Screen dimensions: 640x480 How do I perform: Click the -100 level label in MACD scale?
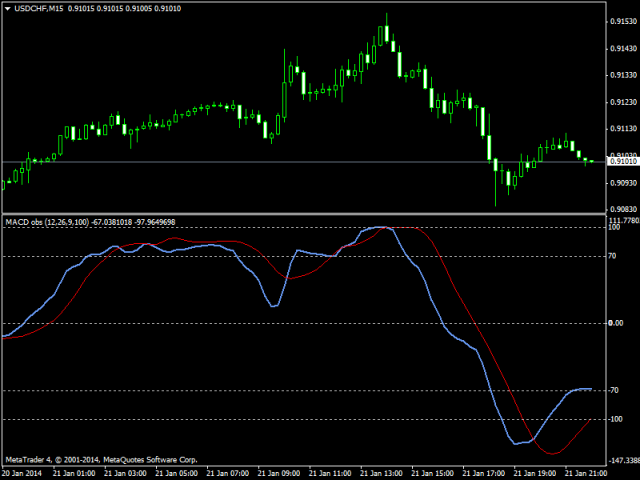click(x=616, y=419)
